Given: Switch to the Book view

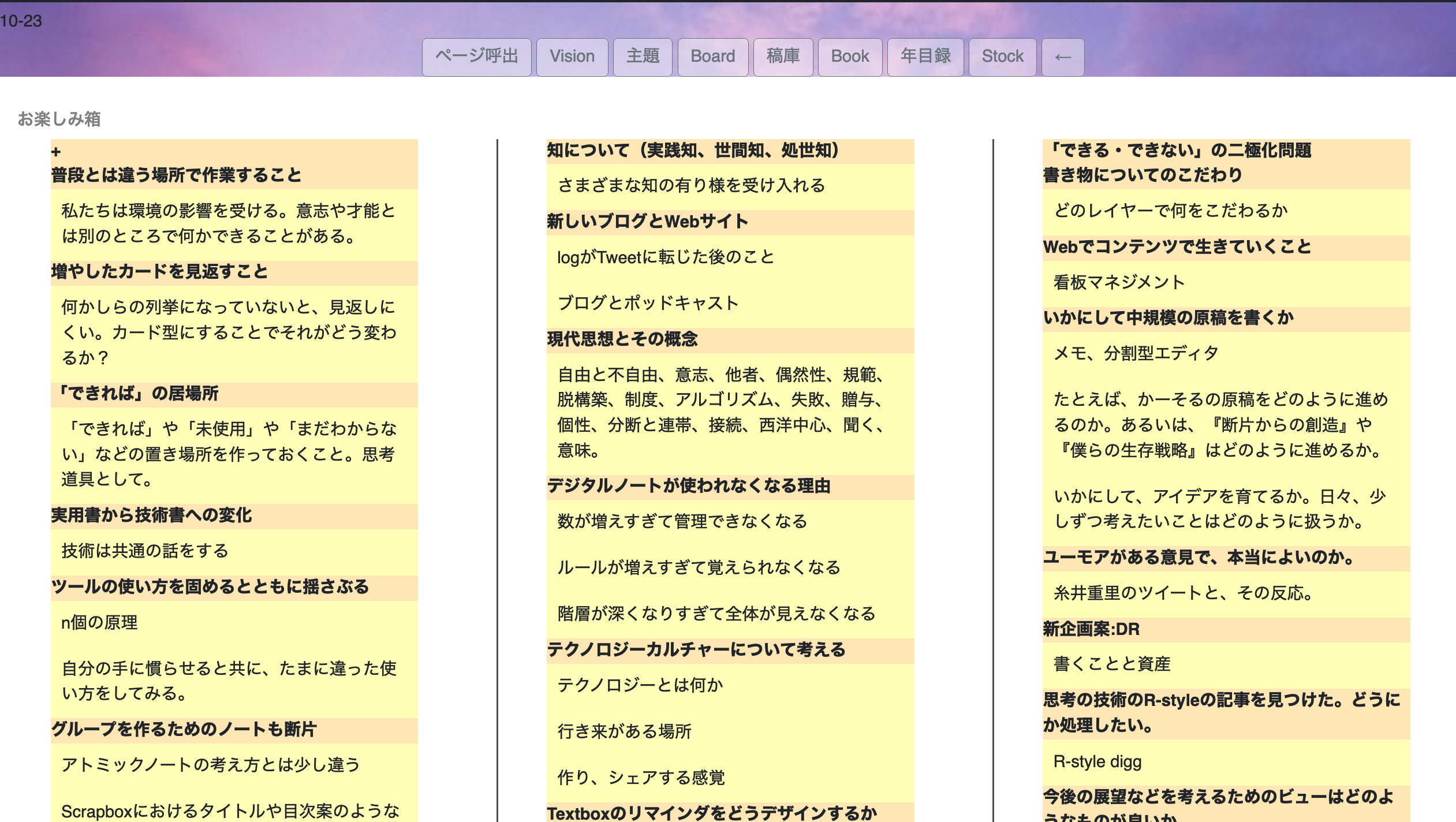Looking at the screenshot, I should (850, 57).
